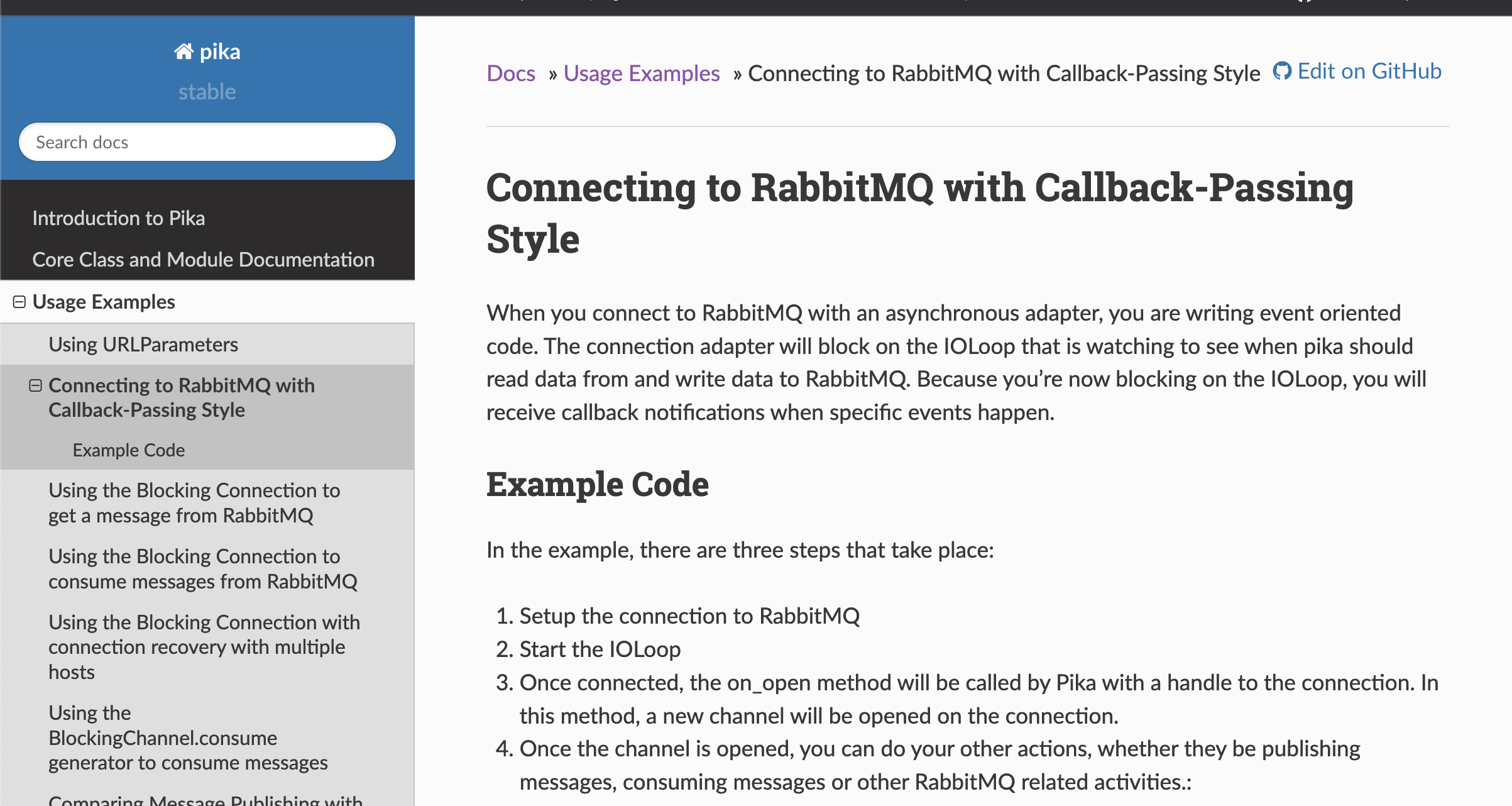This screenshot has height=806, width=1512.
Task: Open Blocking Connection consume messages page
Action: (x=202, y=569)
